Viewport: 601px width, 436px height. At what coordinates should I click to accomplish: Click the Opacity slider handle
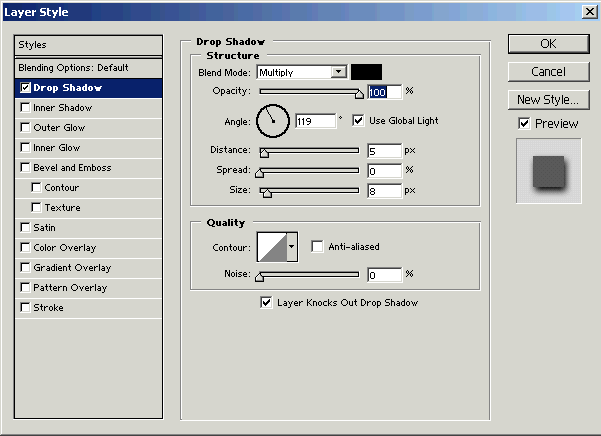[x=359, y=94]
